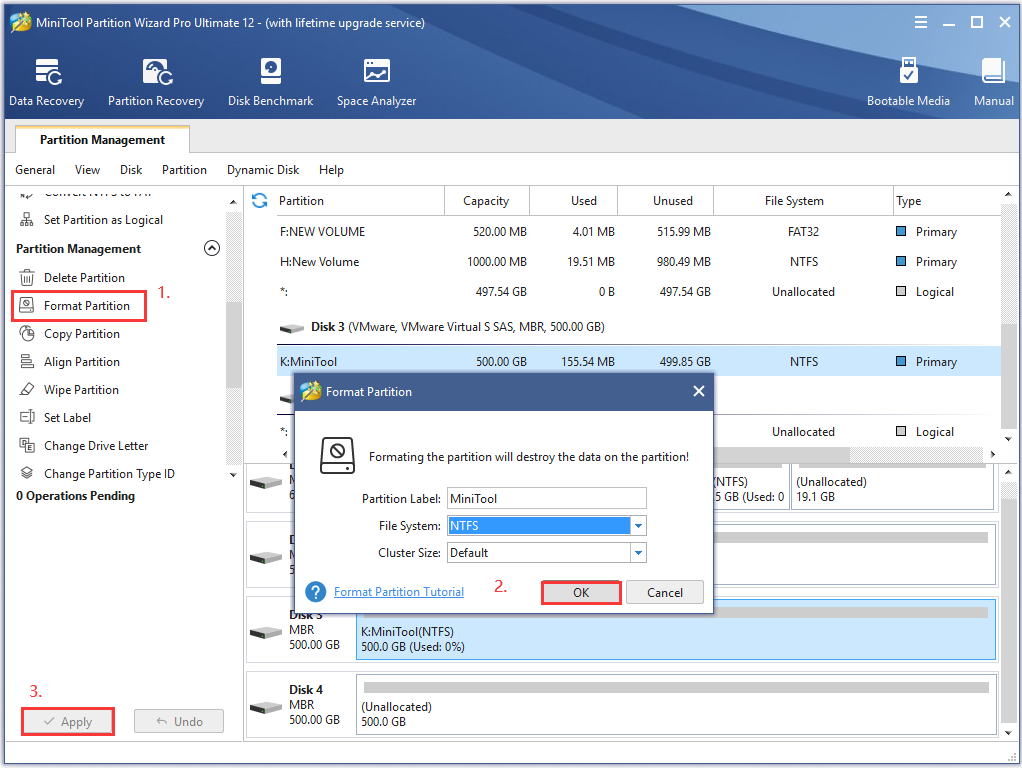
Task: Select the Partition Management tab
Action: click(x=102, y=140)
